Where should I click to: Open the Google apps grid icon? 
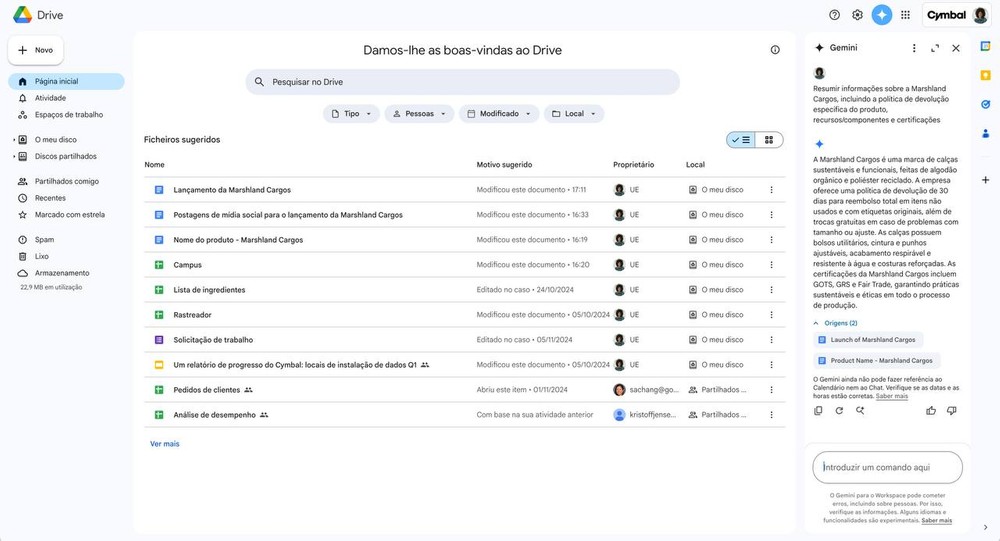click(x=905, y=15)
